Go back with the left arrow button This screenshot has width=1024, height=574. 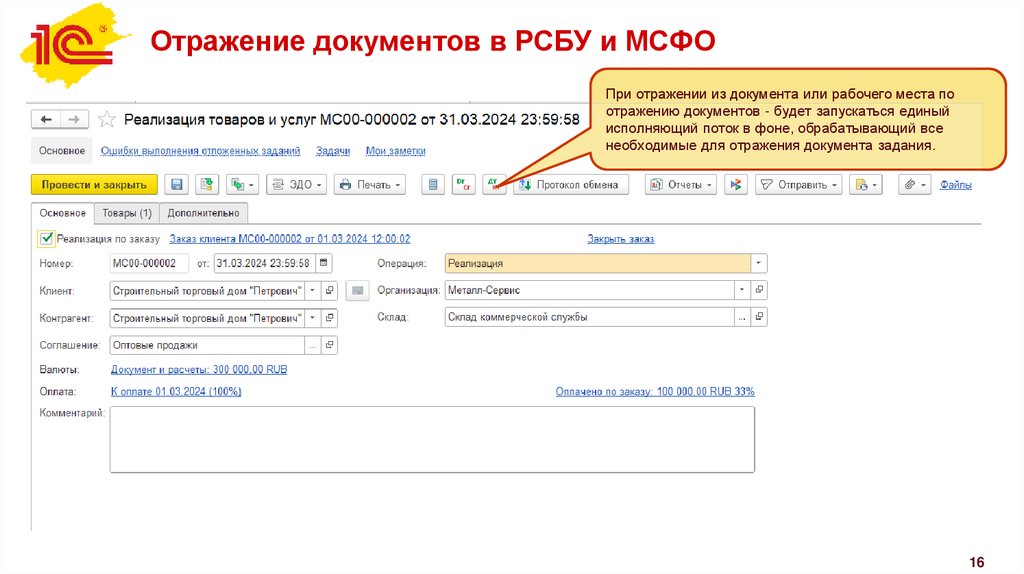[x=46, y=120]
